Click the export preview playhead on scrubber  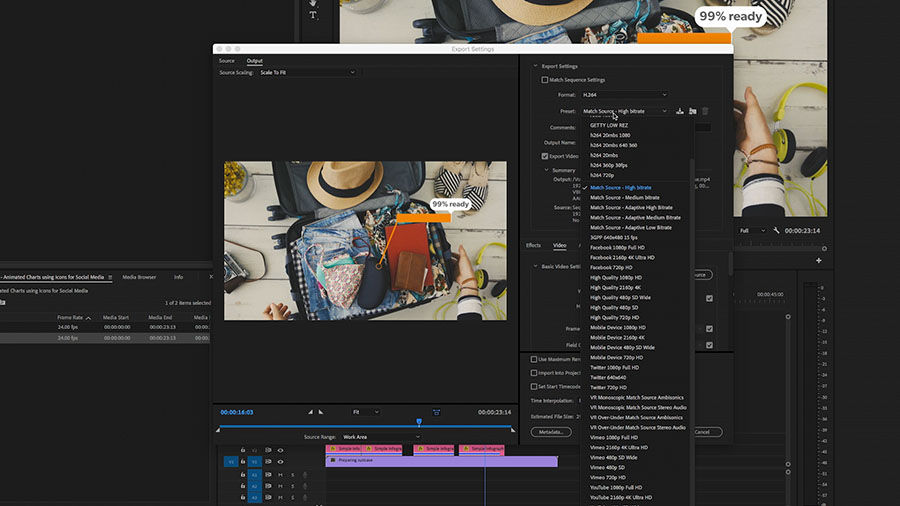click(x=419, y=422)
